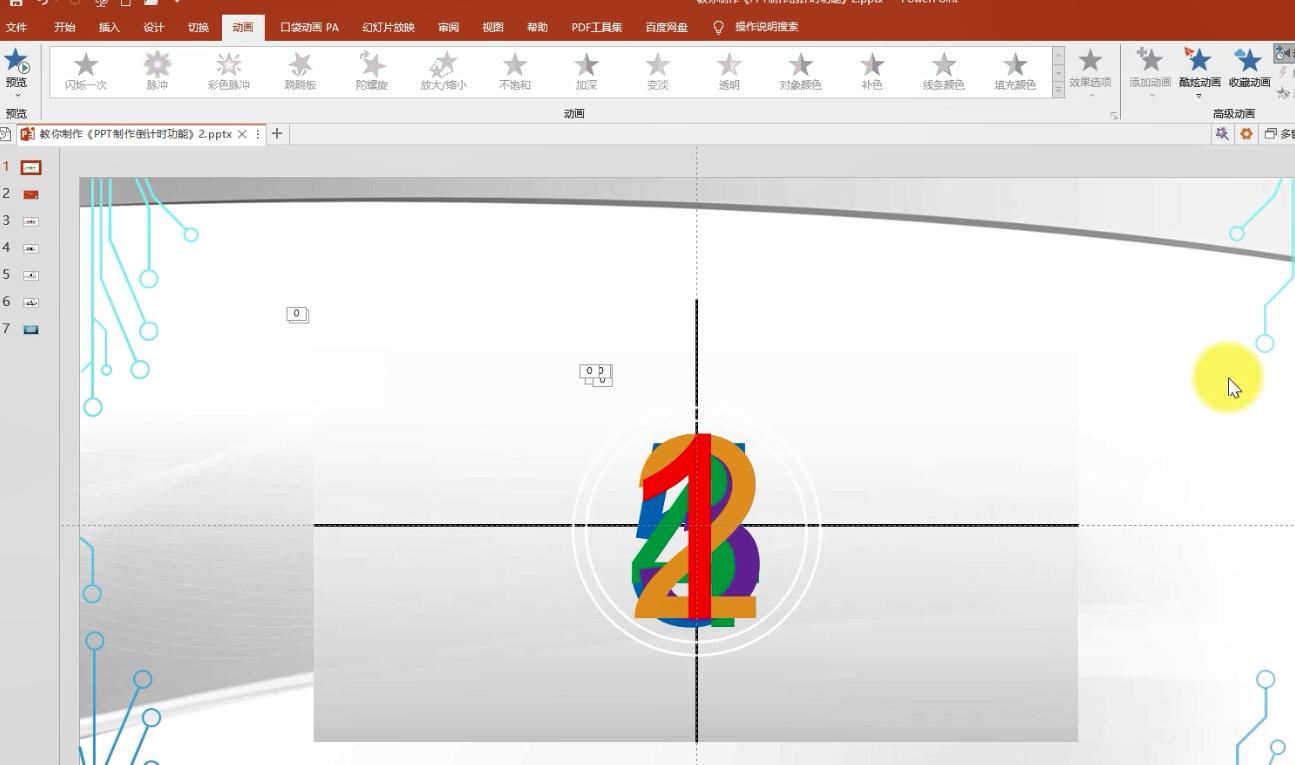Select slide 2 thumbnail in panel
Image resolution: width=1295 pixels, height=765 pixels.
[31, 194]
